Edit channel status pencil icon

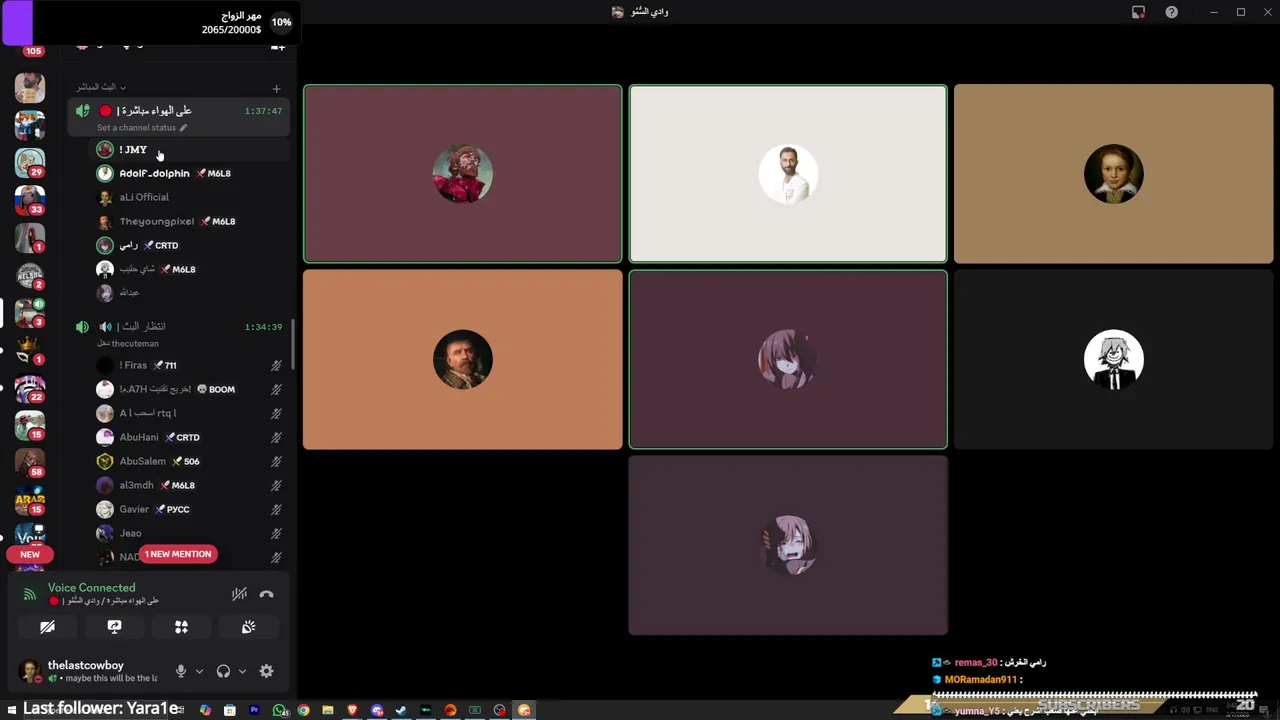coord(183,128)
